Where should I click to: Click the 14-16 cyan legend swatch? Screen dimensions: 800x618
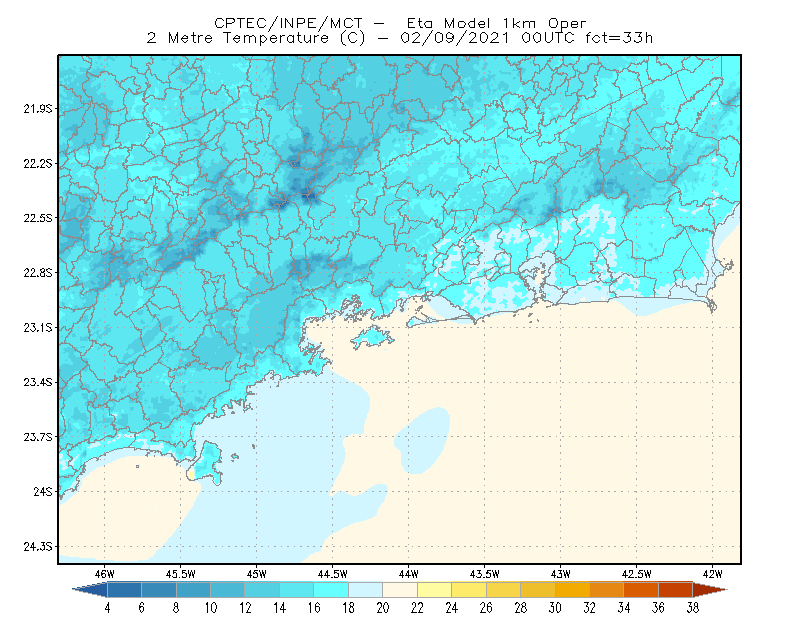(296, 589)
